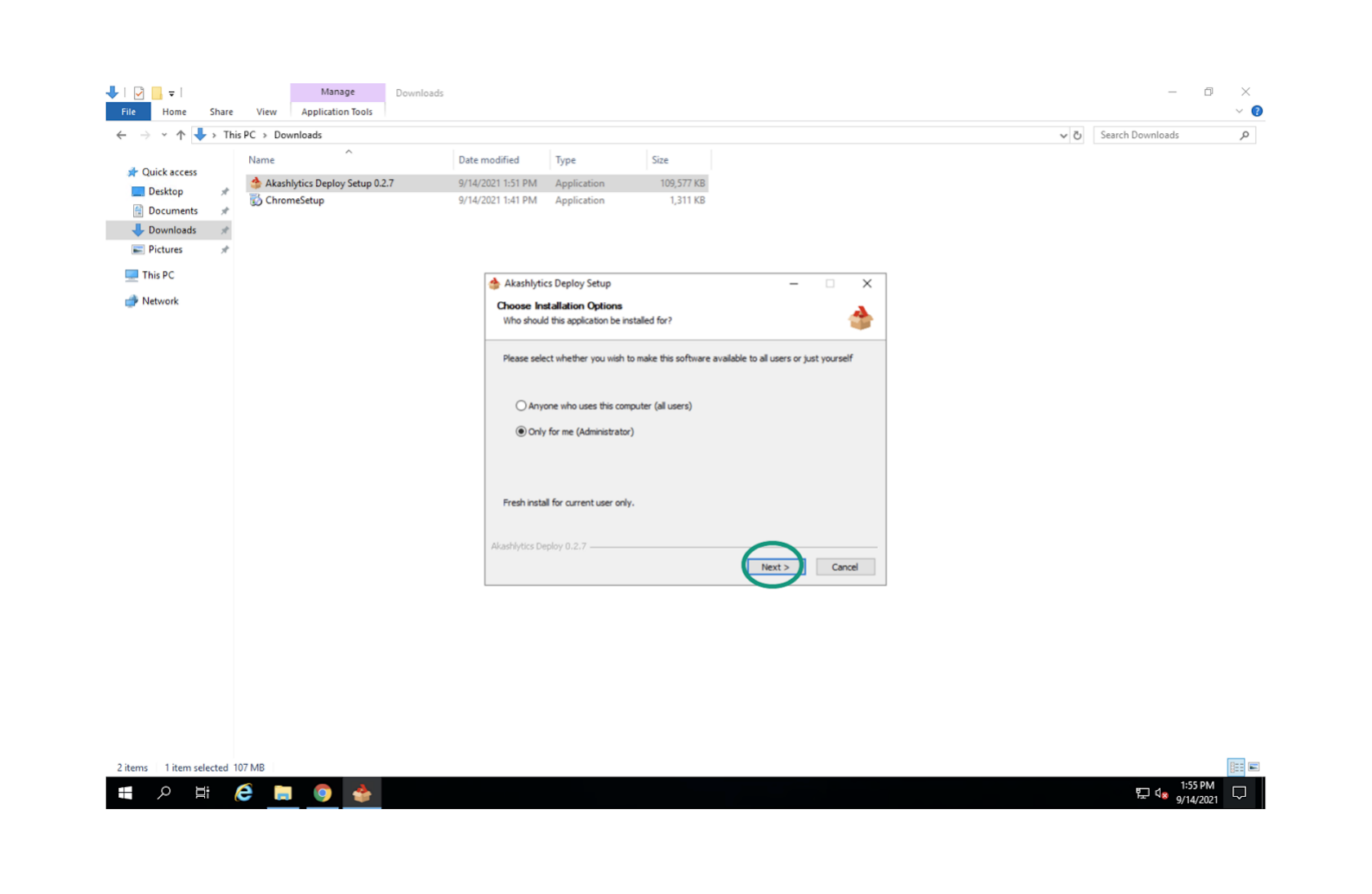Click the Akashlytics installer file icon
1372x894 pixels.
click(x=256, y=184)
